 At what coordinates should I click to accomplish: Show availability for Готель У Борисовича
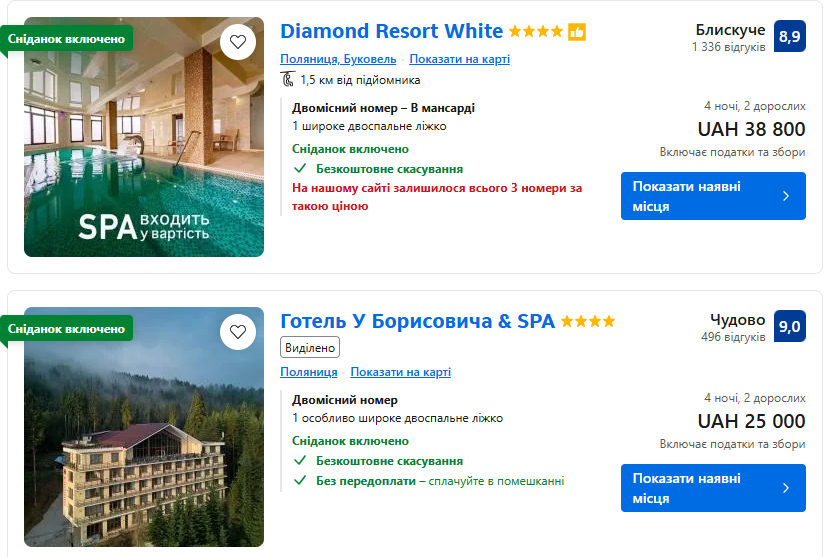(x=712, y=488)
